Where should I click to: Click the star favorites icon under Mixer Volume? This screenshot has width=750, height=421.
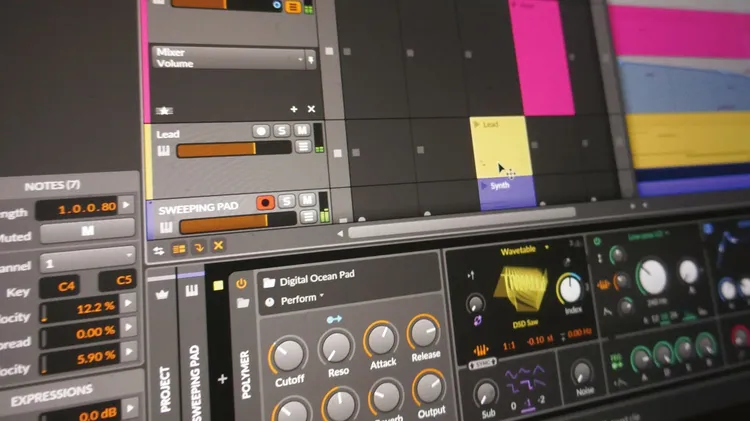(164, 111)
